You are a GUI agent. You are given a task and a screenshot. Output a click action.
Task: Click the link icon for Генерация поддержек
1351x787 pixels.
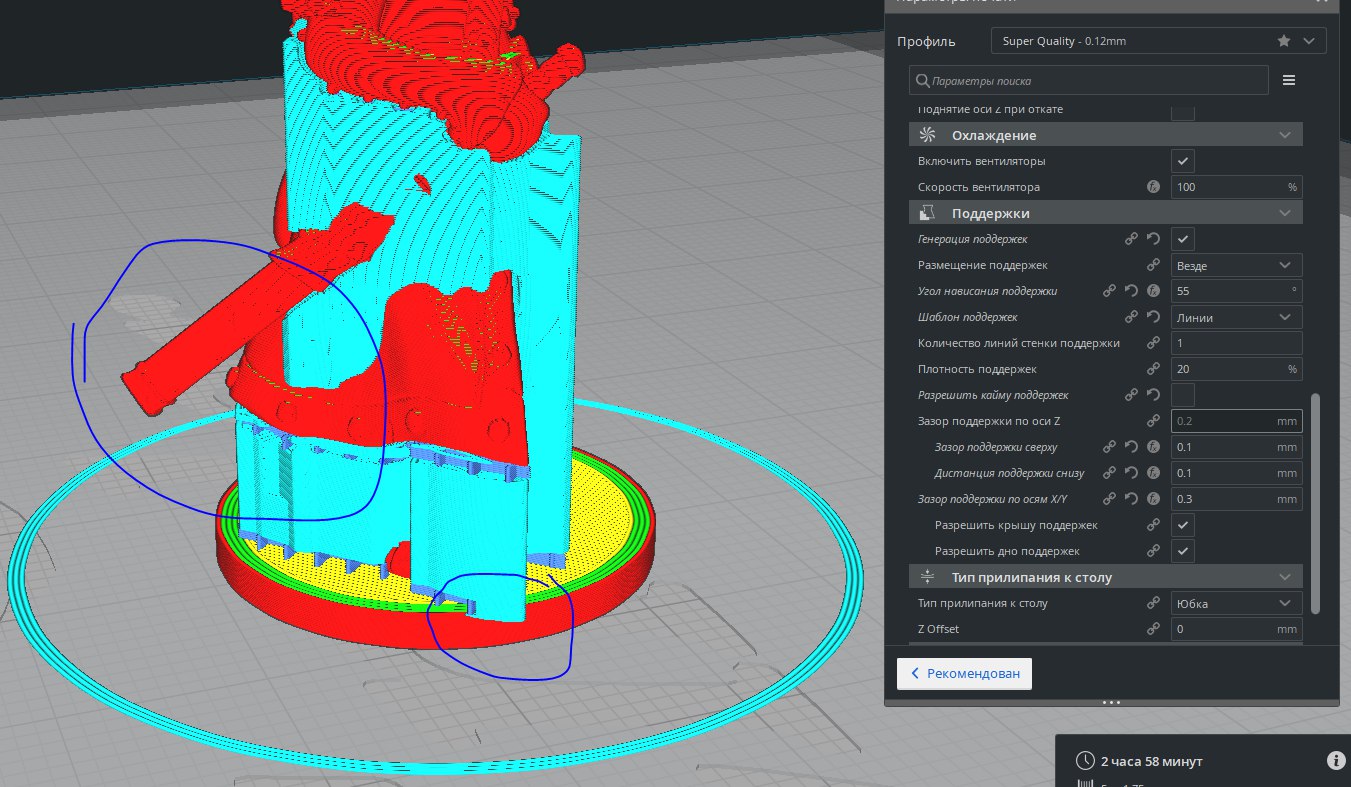tap(1131, 239)
